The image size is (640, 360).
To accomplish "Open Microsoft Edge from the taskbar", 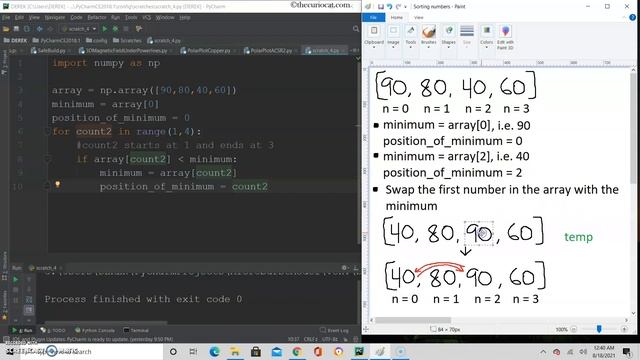I will click(214, 351).
